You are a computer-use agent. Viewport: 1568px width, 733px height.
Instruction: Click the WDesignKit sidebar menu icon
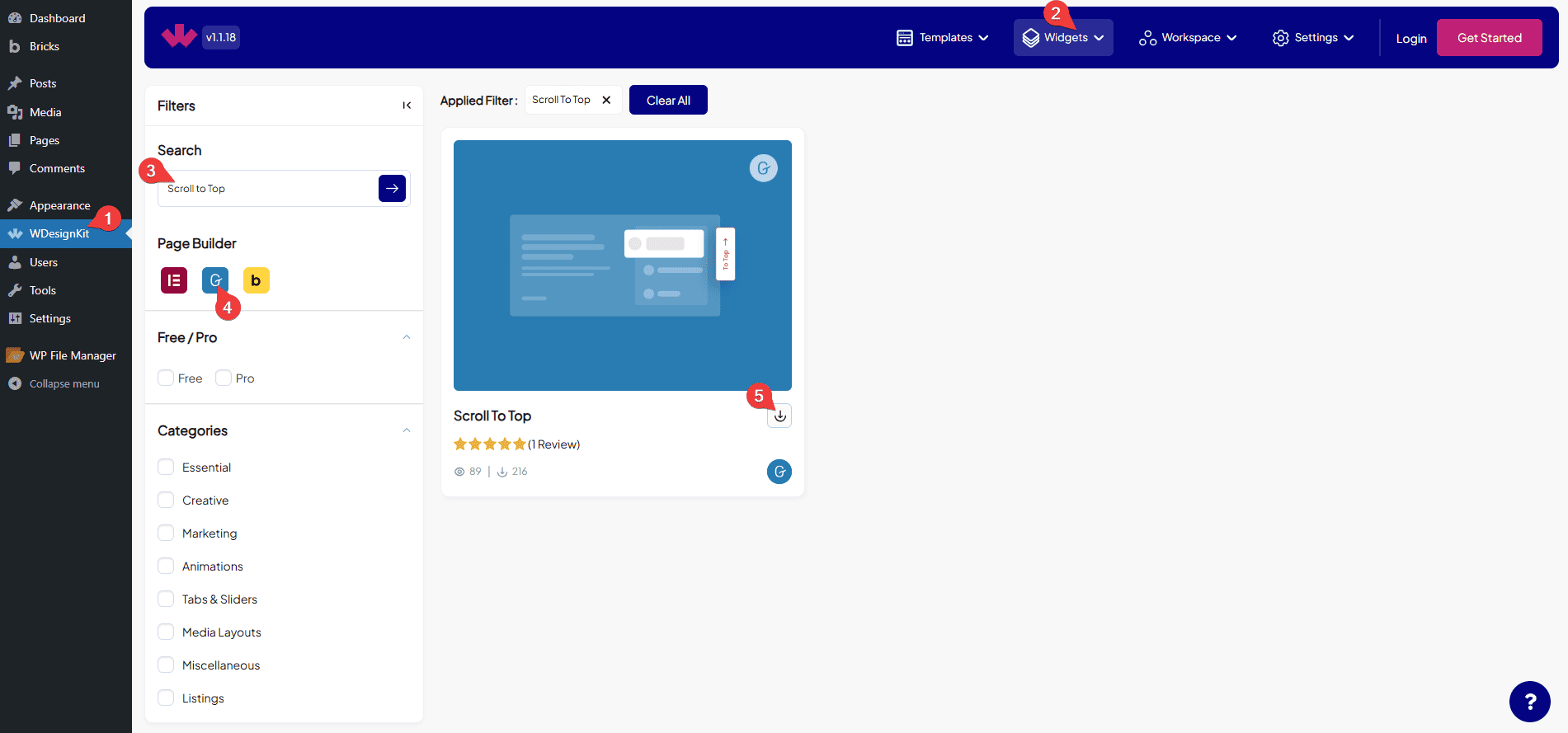coord(15,233)
